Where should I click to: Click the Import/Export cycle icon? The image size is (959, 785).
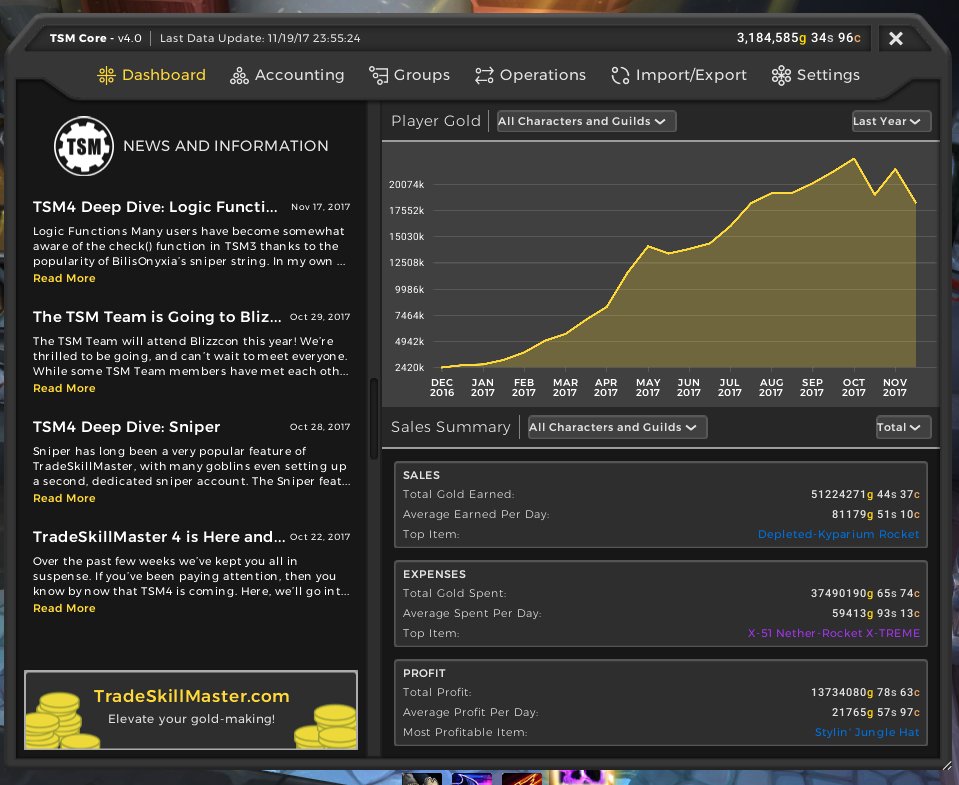click(620, 75)
